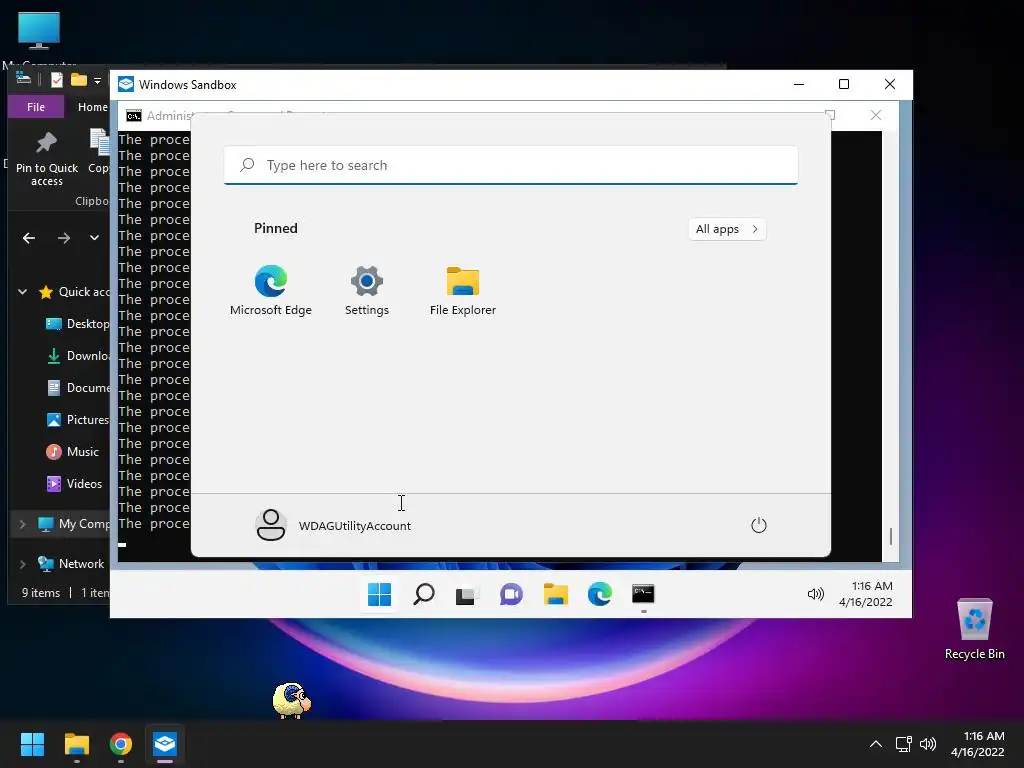
Task: Go forward in File Explorer navigation
Action: coord(63,238)
